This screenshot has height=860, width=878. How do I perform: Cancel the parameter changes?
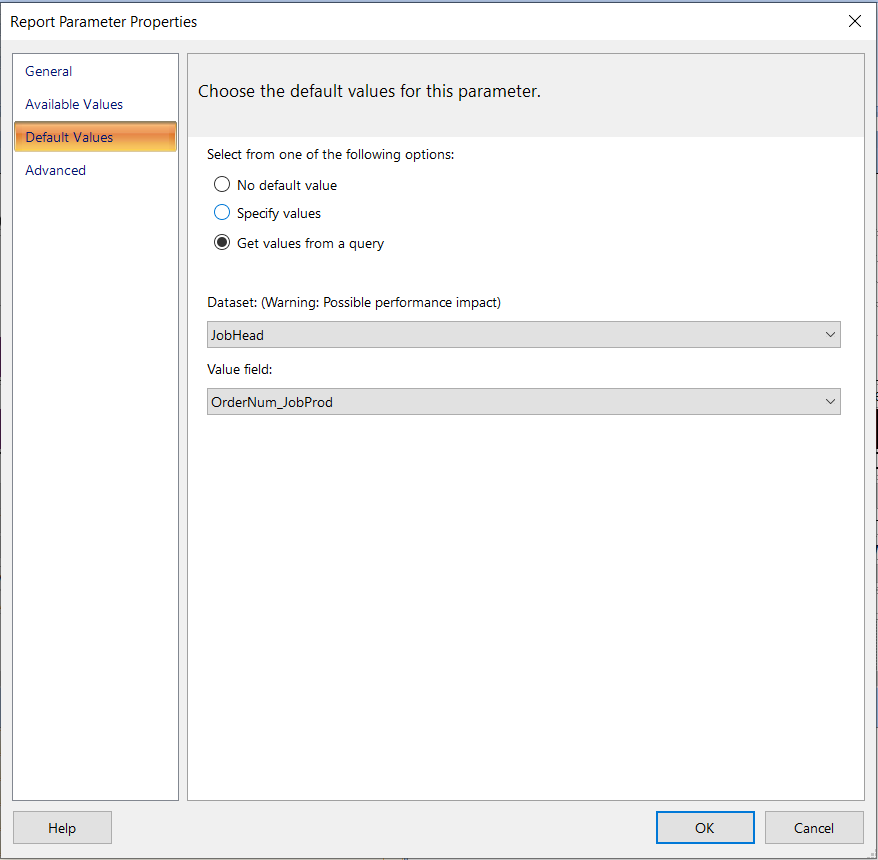point(814,828)
